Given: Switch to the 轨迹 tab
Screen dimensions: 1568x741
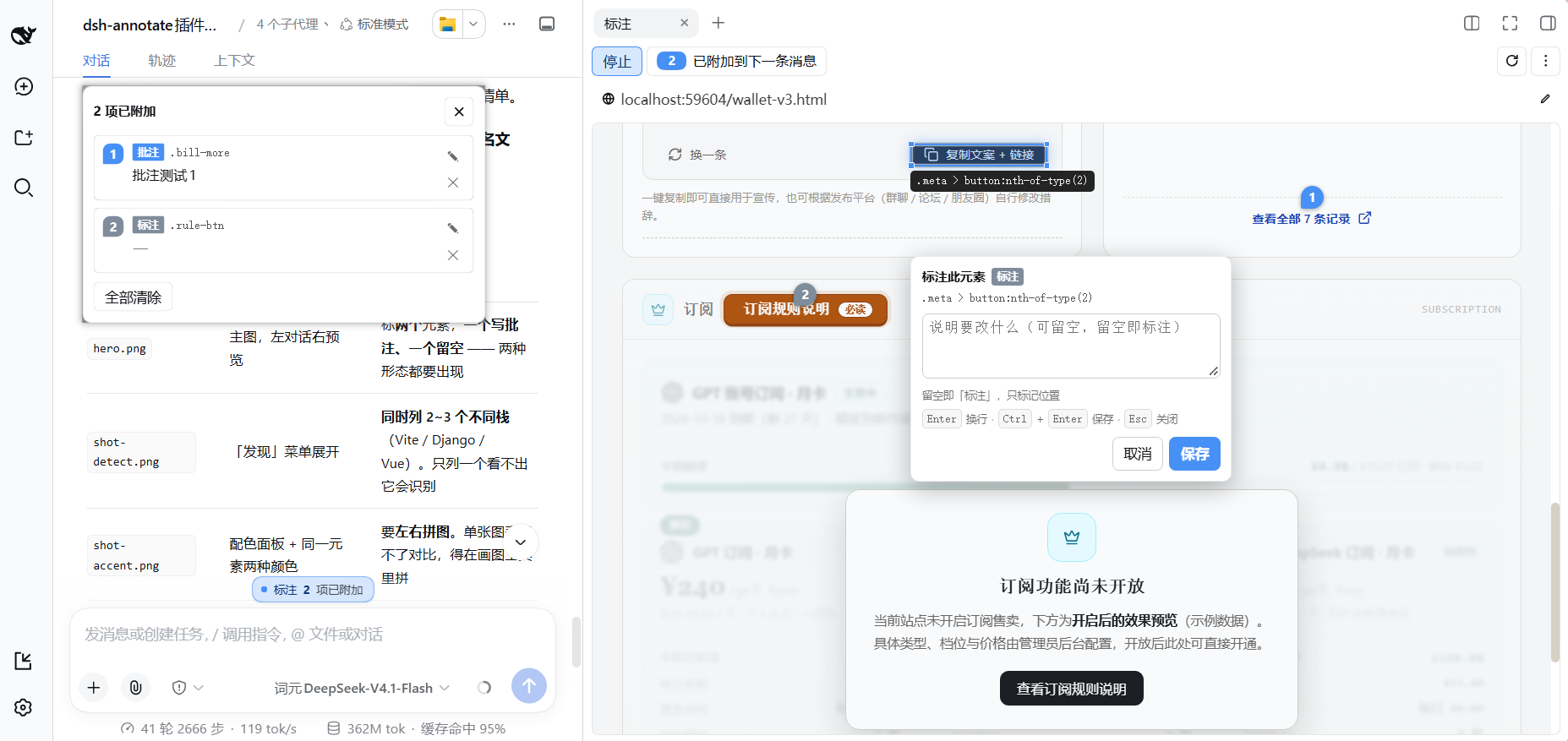Looking at the screenshot, I should coord(161,60).
